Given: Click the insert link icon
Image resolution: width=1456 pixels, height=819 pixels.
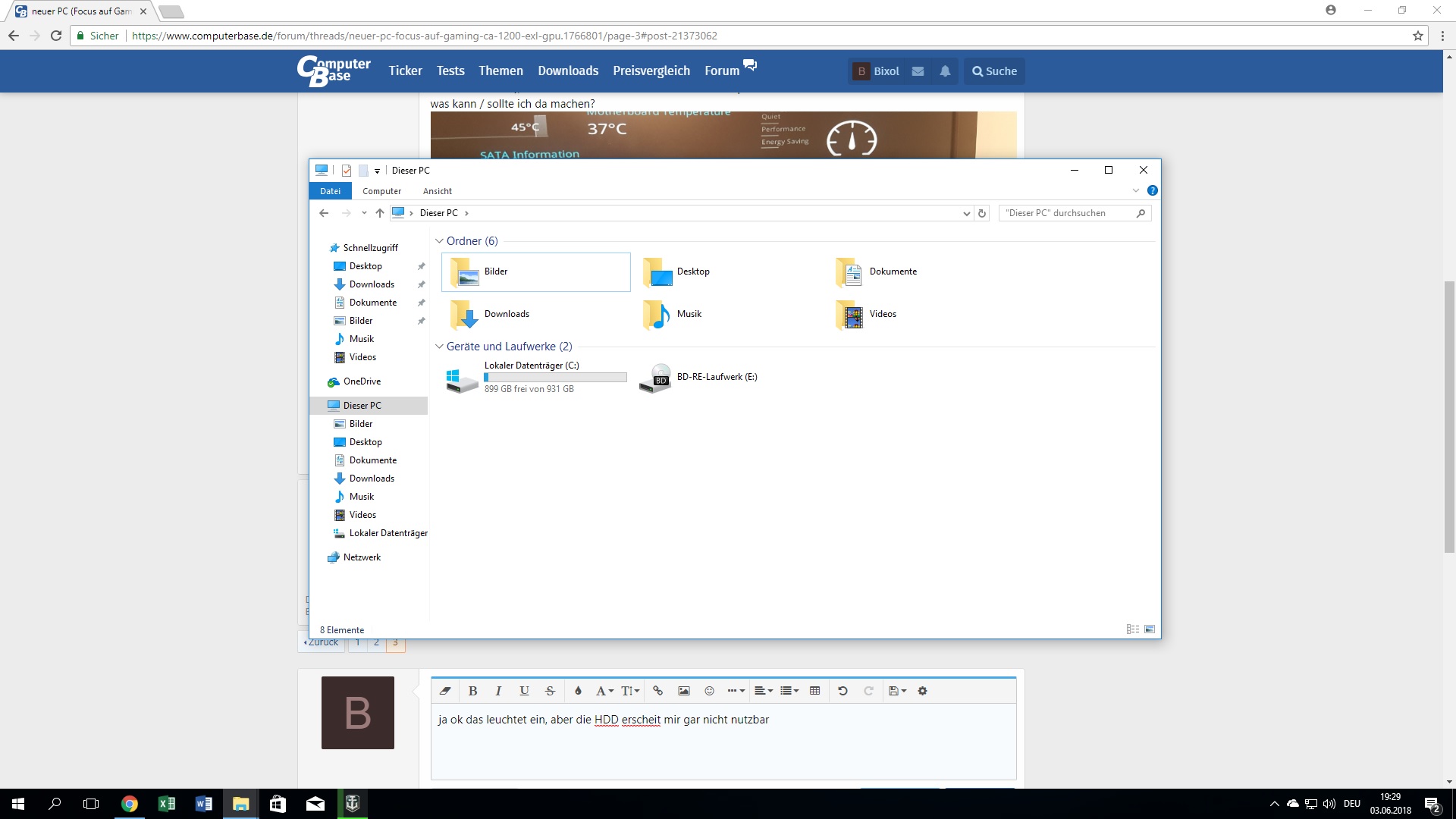Looking at the screenshot, I should [x=657, y=691].
